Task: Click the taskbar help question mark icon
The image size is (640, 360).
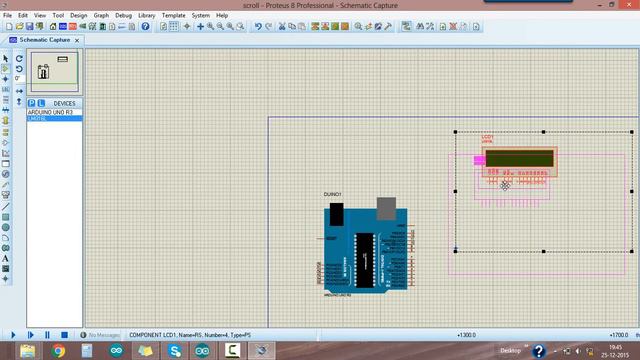Action: point(539,351)
